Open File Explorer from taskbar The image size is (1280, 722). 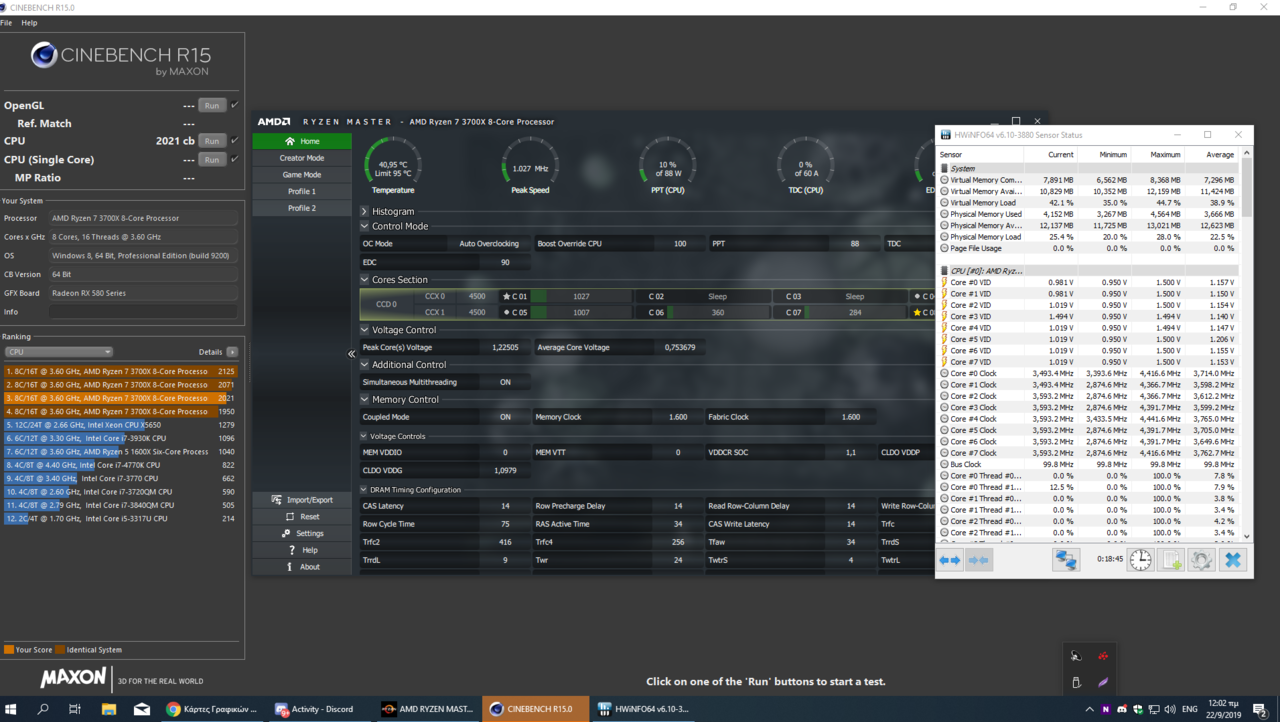point(108,709)
